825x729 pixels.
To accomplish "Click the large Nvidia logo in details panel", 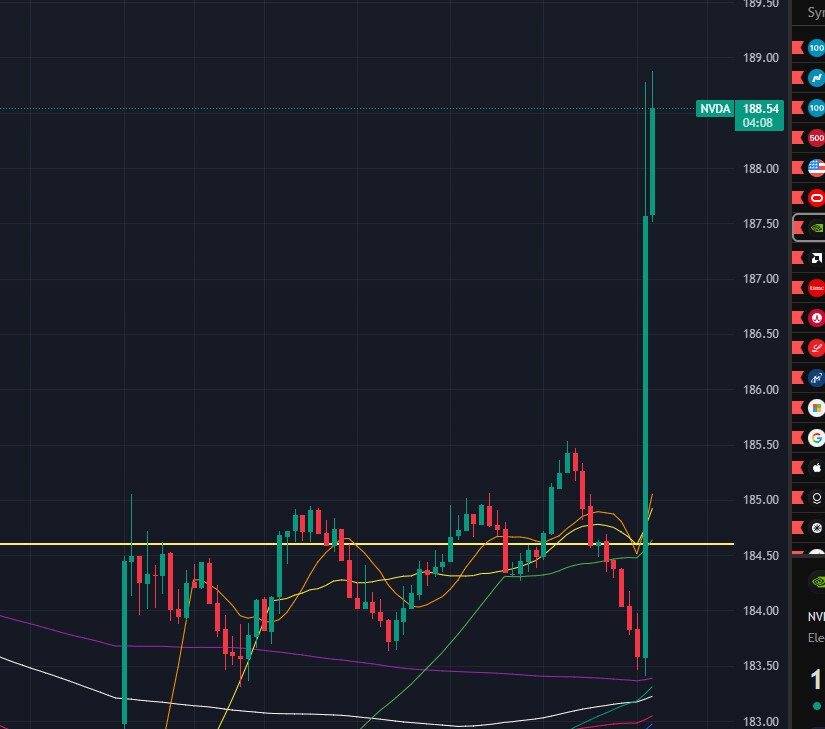I will pos(818,581).
